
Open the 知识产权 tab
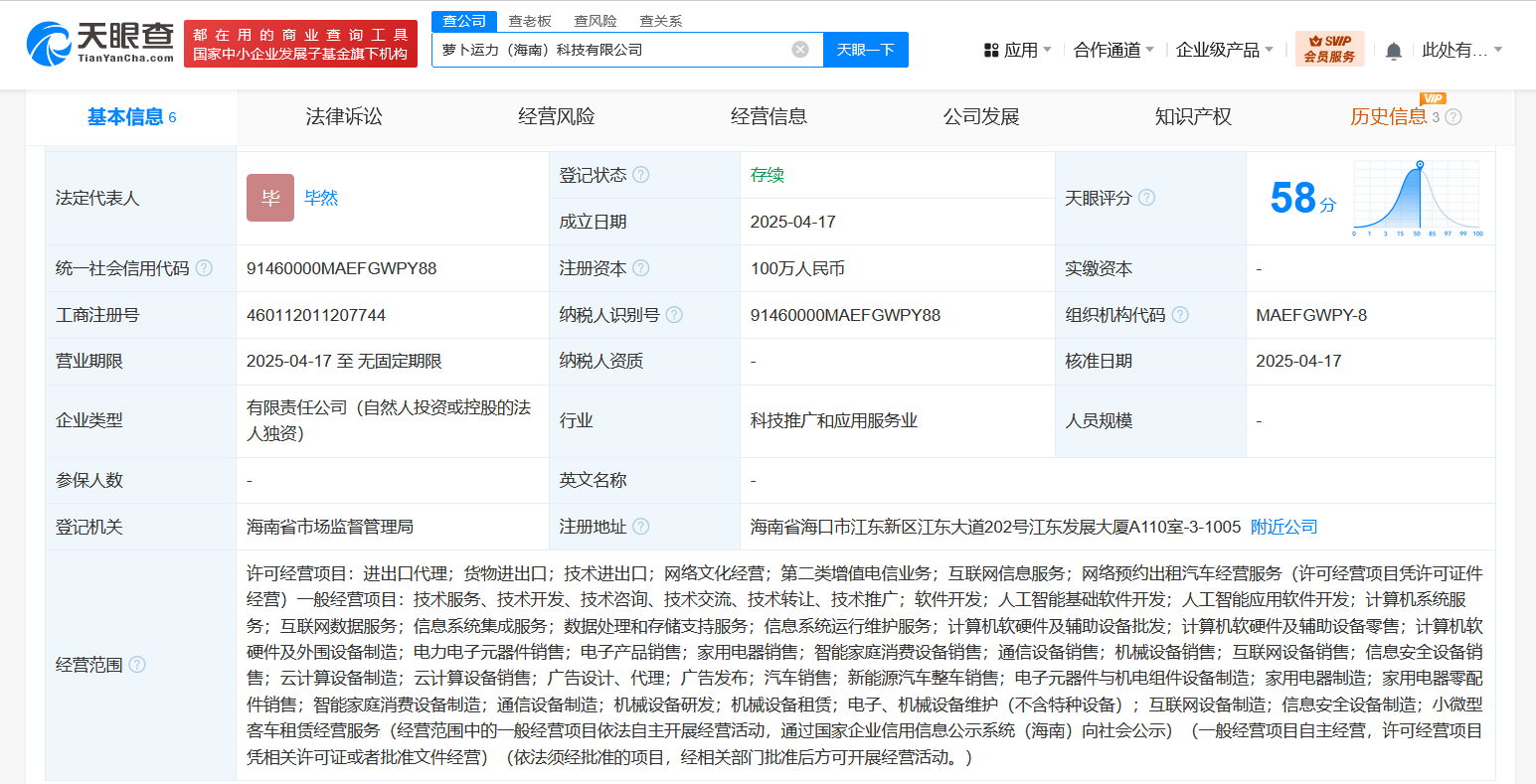[x=1193, y=117]
